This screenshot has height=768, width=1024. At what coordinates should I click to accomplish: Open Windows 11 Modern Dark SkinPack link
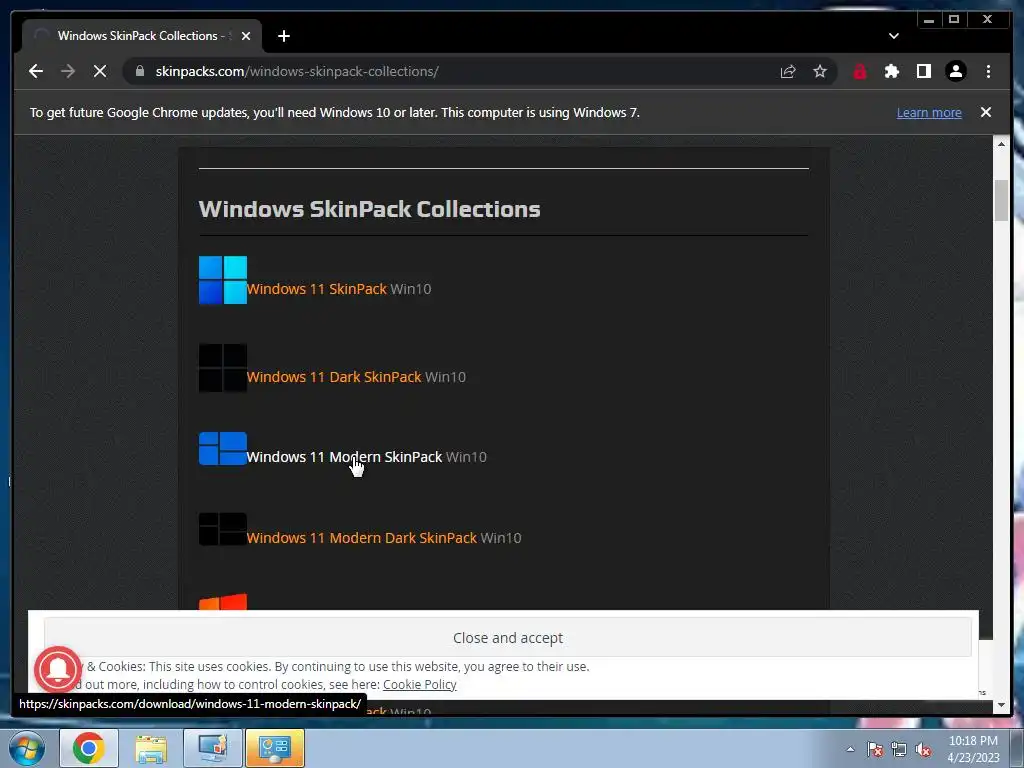[362, 538]
